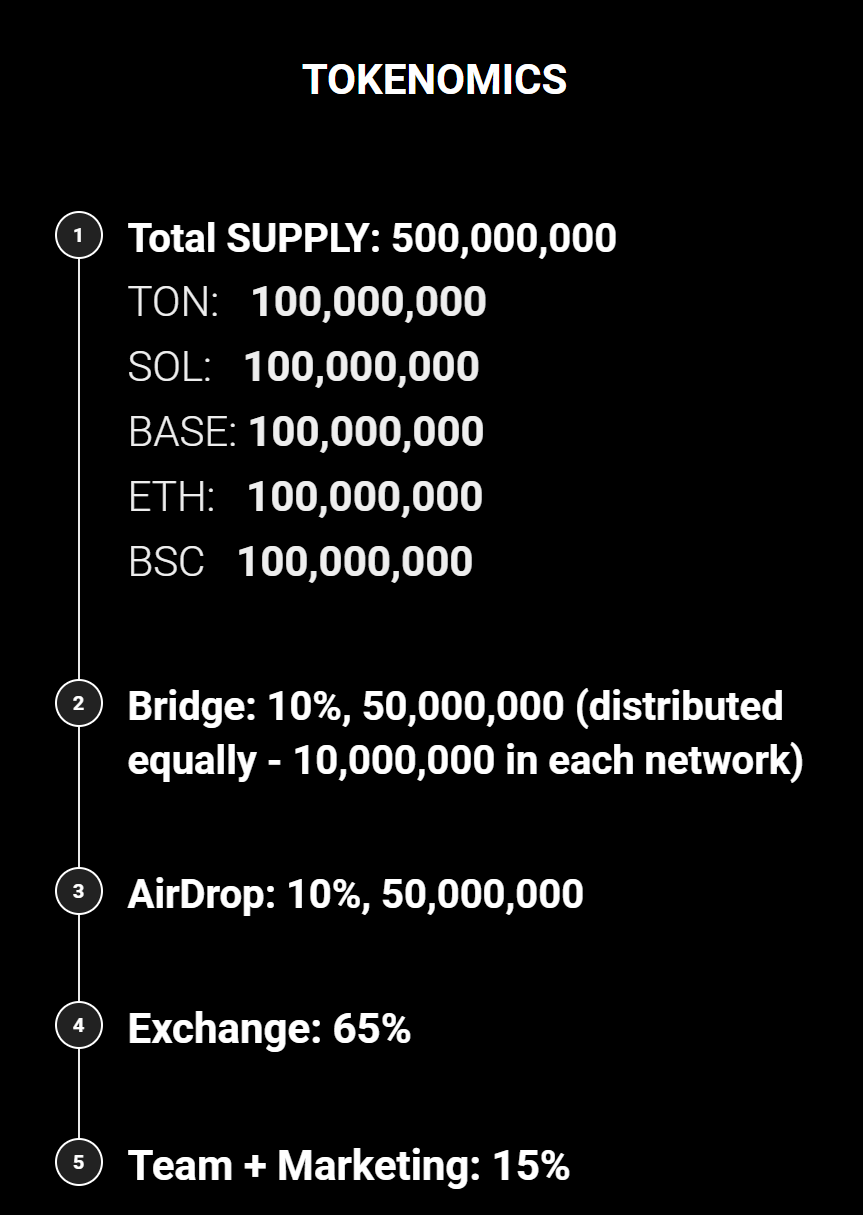Select the AirDrop: 10%, 50,000,000 entry

pos(355,893)
